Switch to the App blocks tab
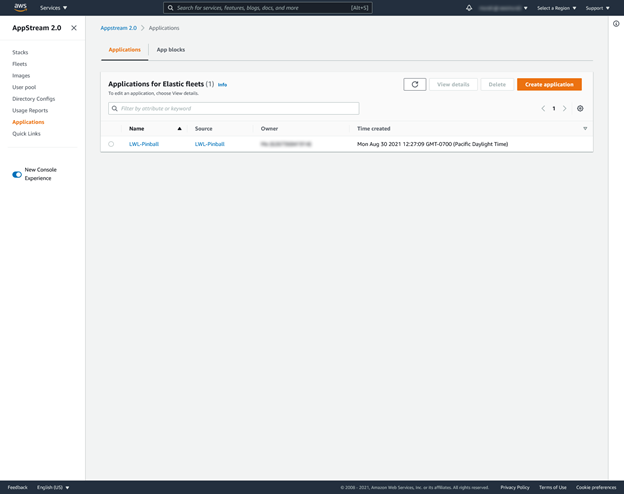 point(171,50)
